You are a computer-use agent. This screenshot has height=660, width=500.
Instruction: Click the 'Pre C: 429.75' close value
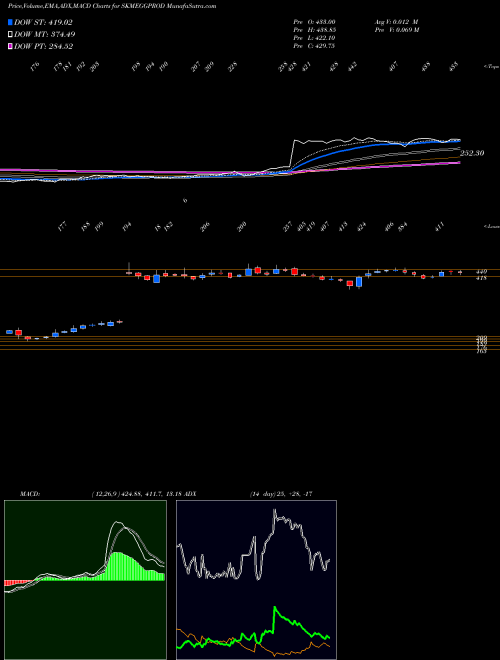point(314,46)
